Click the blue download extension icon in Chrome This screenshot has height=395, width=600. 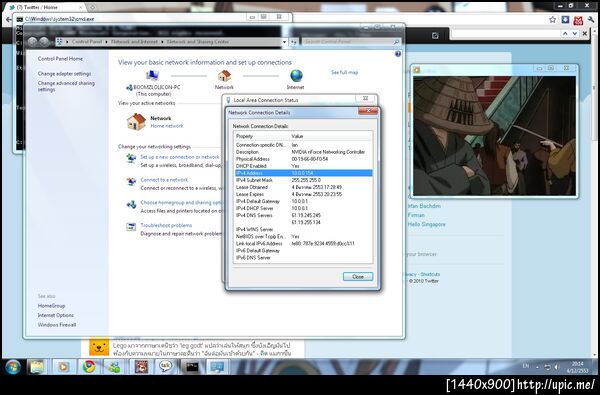565,20
